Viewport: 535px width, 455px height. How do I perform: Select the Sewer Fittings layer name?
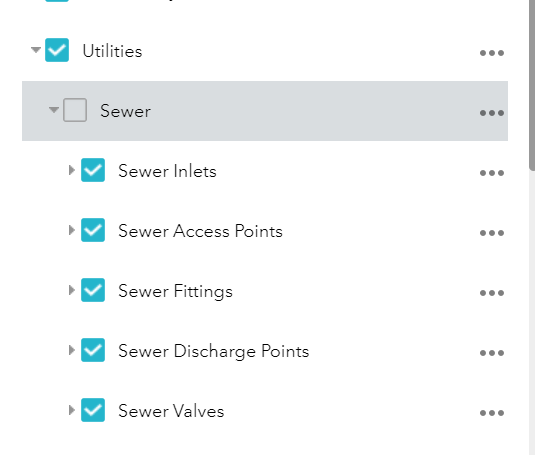[x=175, y=292]
